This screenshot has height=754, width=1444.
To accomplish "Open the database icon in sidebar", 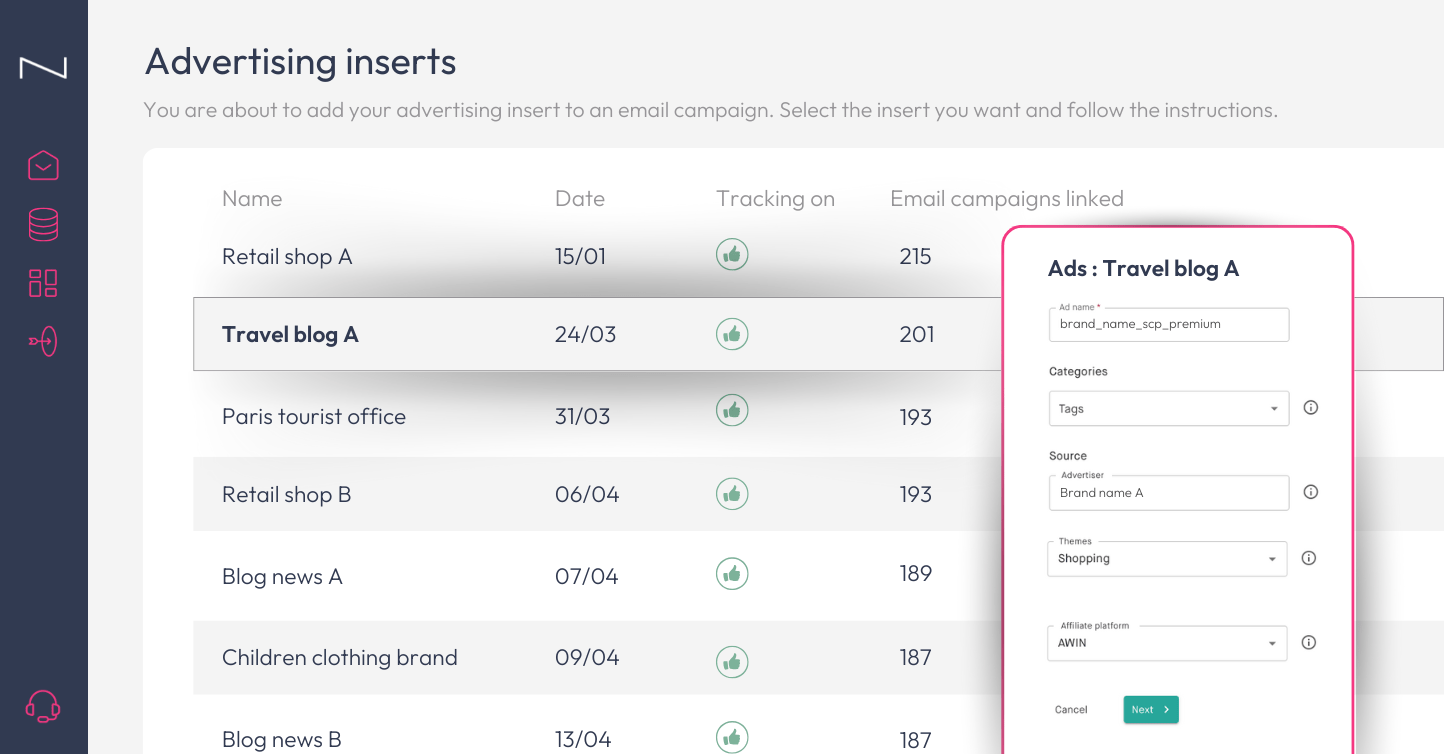I will coord(43,224).
